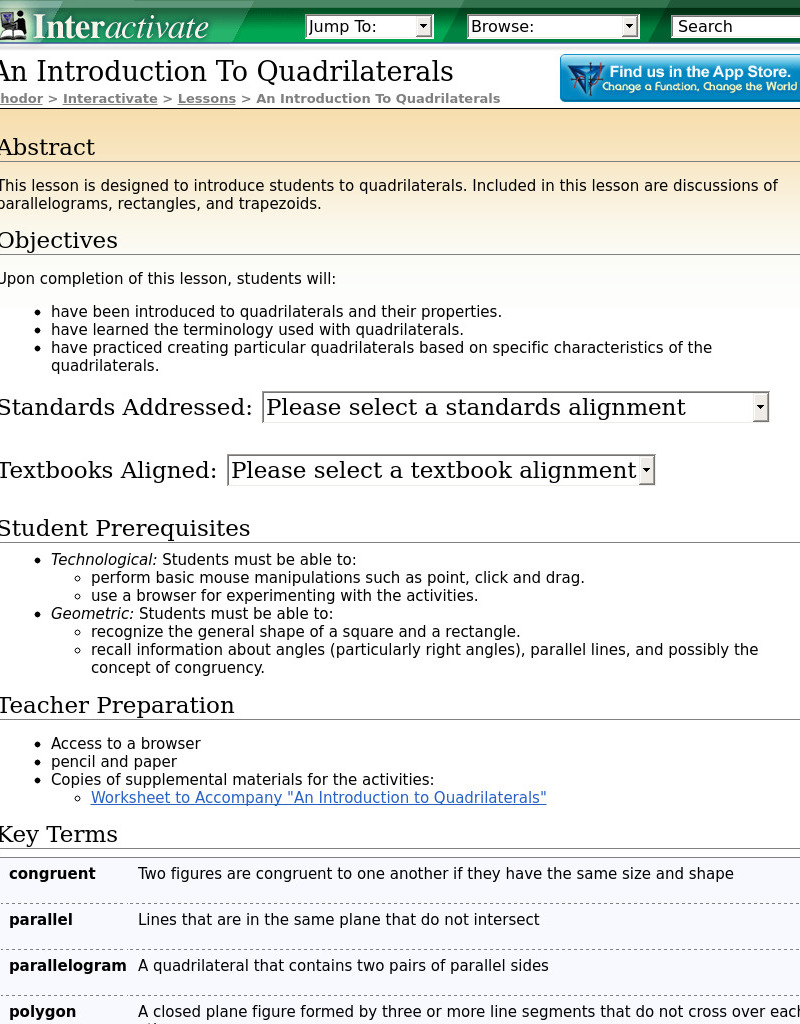Click the 'Standards Addressed:' label
The width and height of the screenshot is (800, 1024).
click(x=125, y=408)
